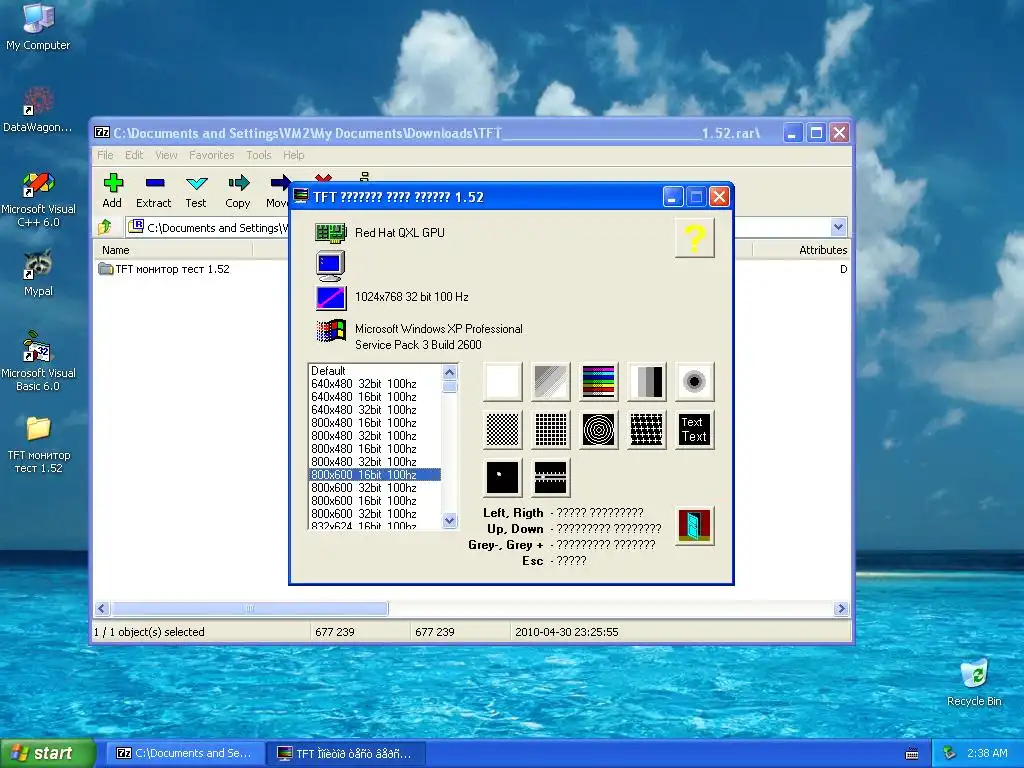Click the yellow question mark help button
Viewport: 1024px width, 768px height.
tap(694, 238)
